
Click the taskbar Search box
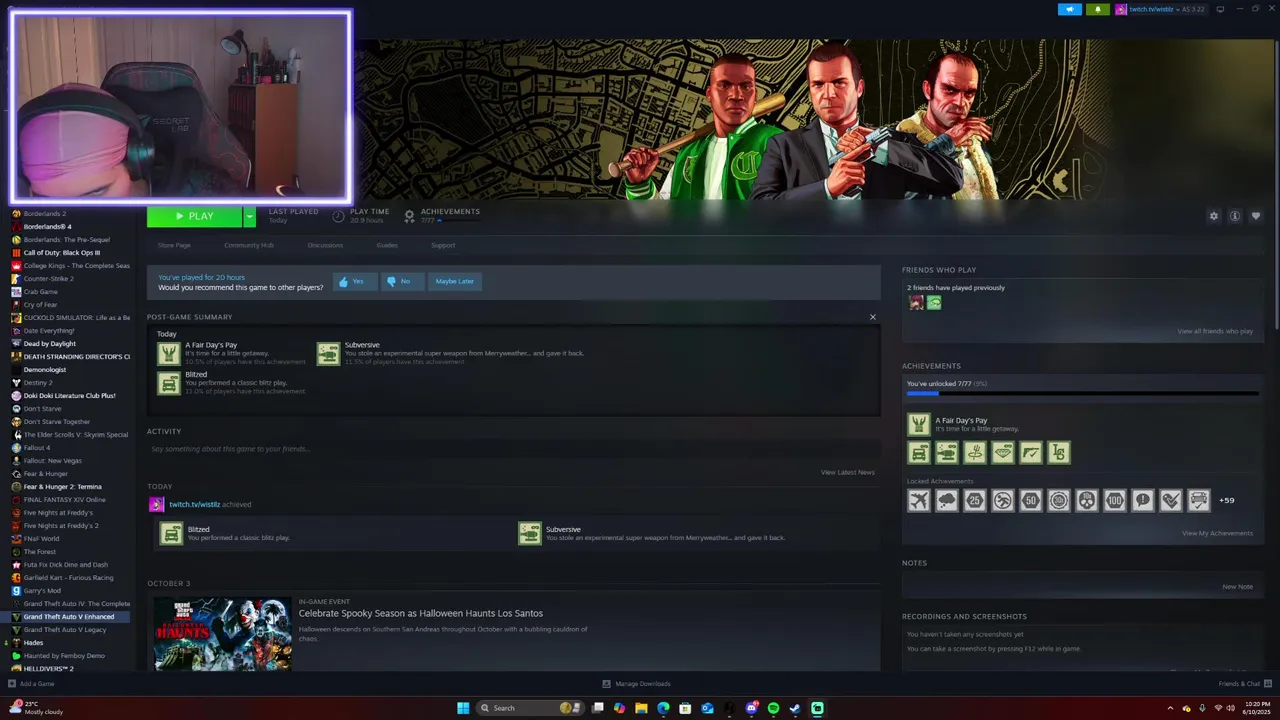pyautogui.click(x=530, y=708)
